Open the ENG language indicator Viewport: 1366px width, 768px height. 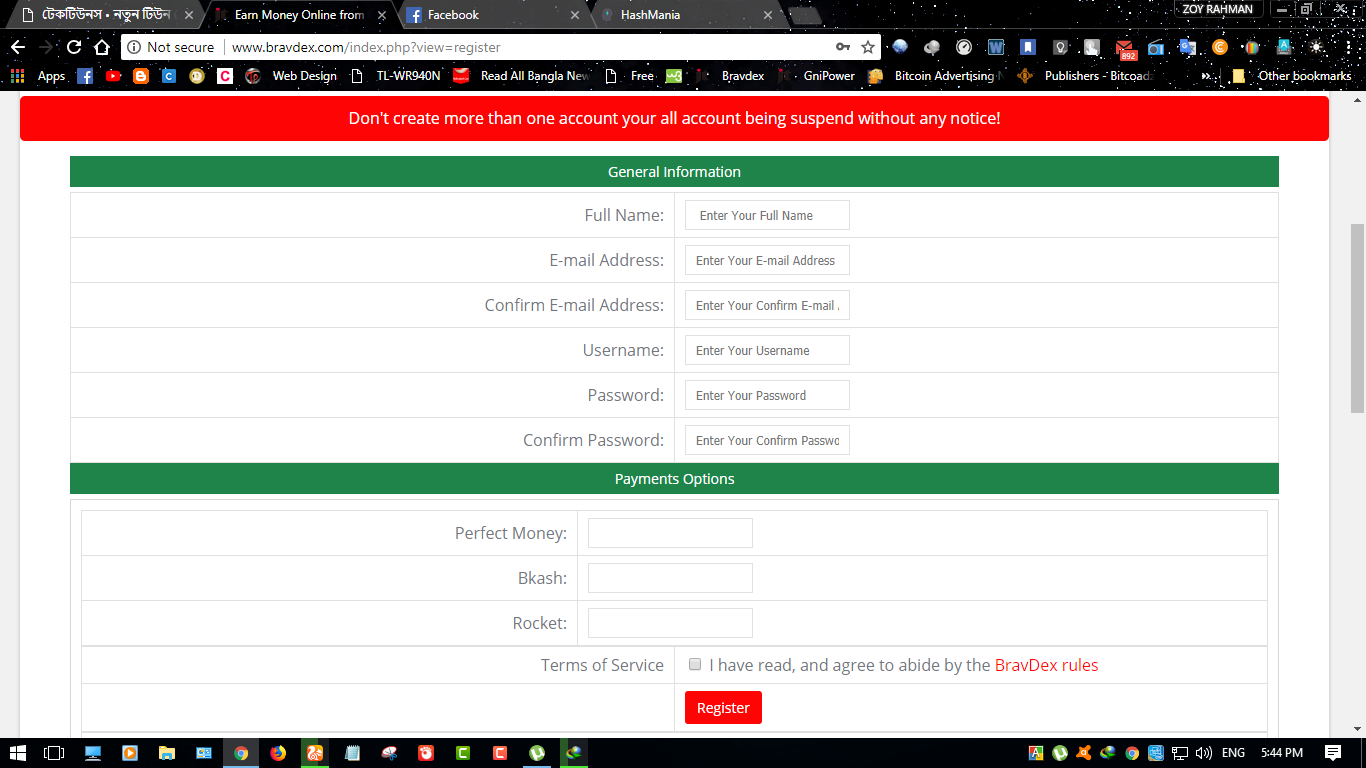pos(1233,753)
